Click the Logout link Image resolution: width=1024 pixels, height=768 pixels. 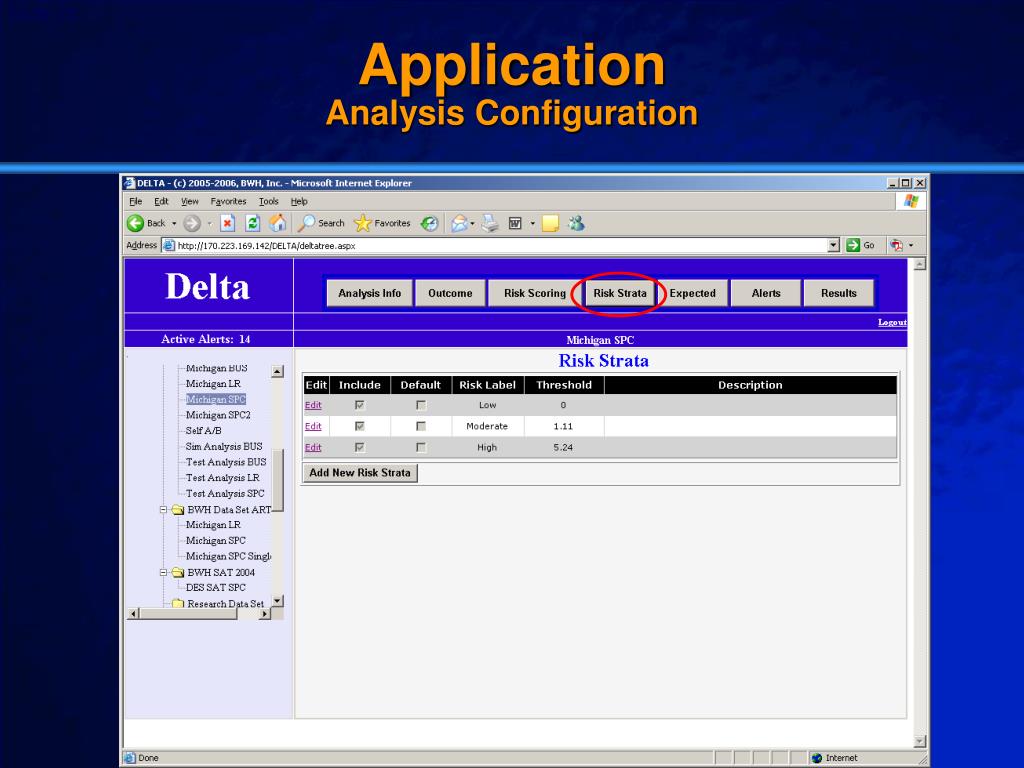point(892,322)
